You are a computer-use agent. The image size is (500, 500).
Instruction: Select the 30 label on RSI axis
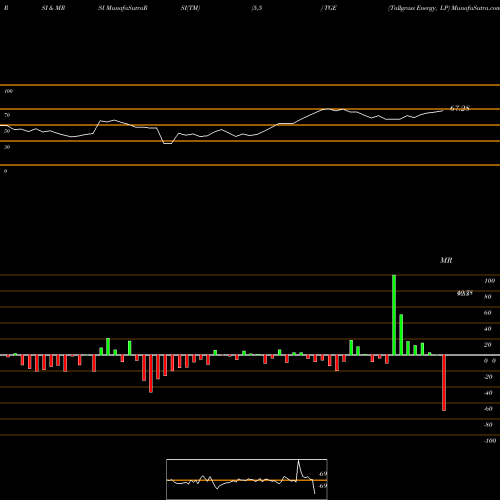tap(7, 147)
